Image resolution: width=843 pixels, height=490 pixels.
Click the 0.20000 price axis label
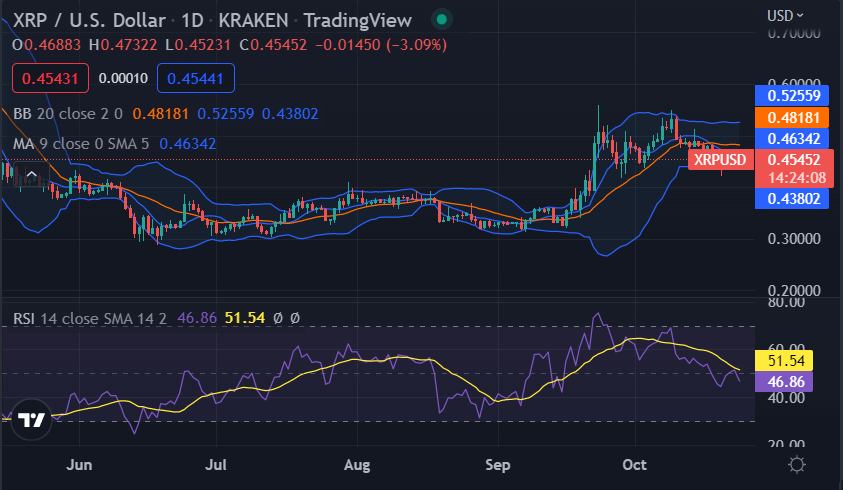tap(794, 290)
